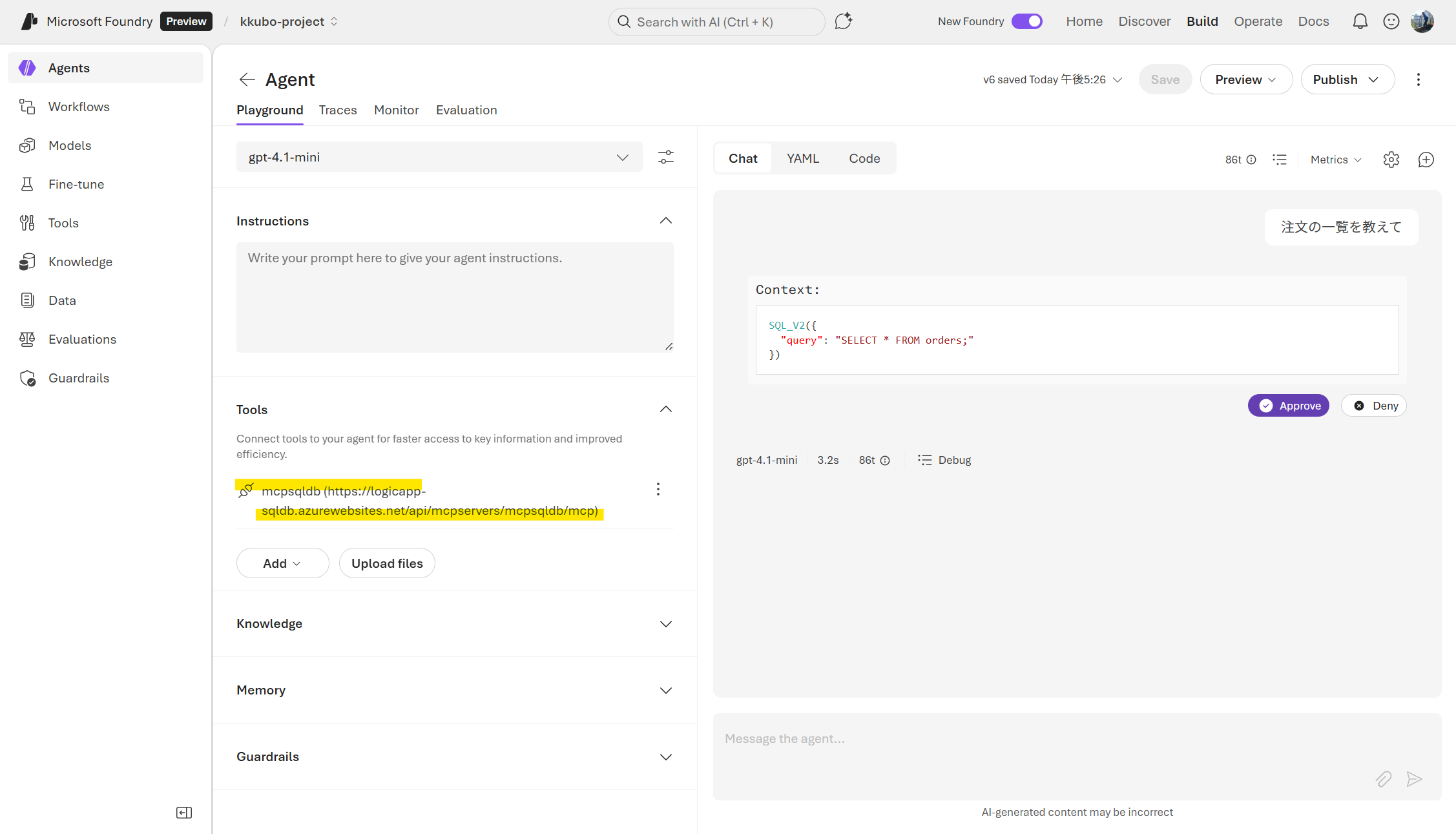Click the model parameters sliders icon
Viewport: 1456px width, 834px height.
(x=665, y=157)
